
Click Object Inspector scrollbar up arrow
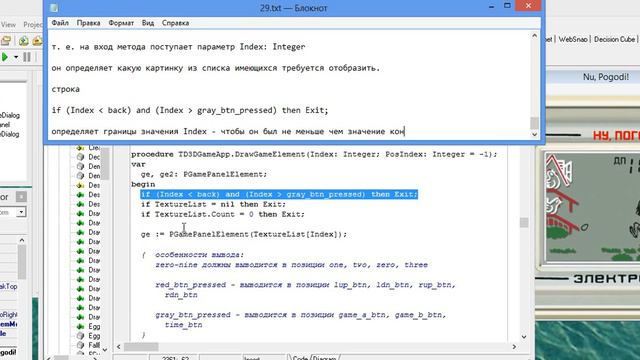tap(22, 240)
